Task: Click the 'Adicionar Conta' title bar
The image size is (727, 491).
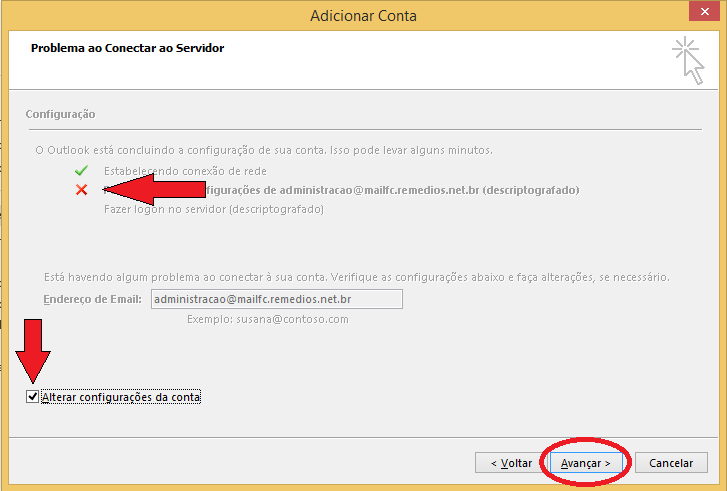Action: pos(364,16)
